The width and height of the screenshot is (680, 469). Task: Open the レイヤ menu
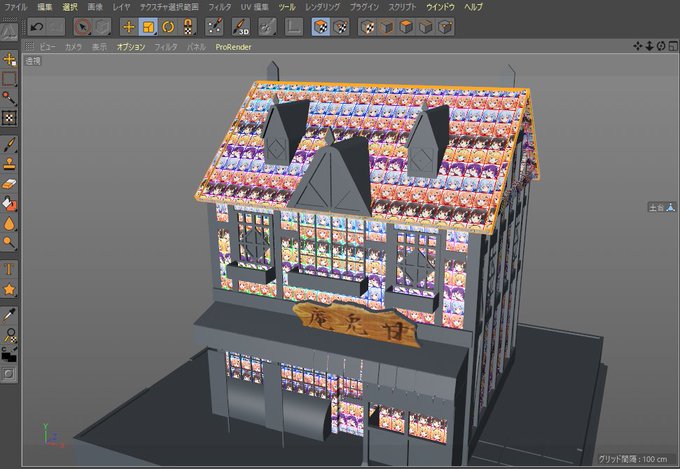coord(121,7)
